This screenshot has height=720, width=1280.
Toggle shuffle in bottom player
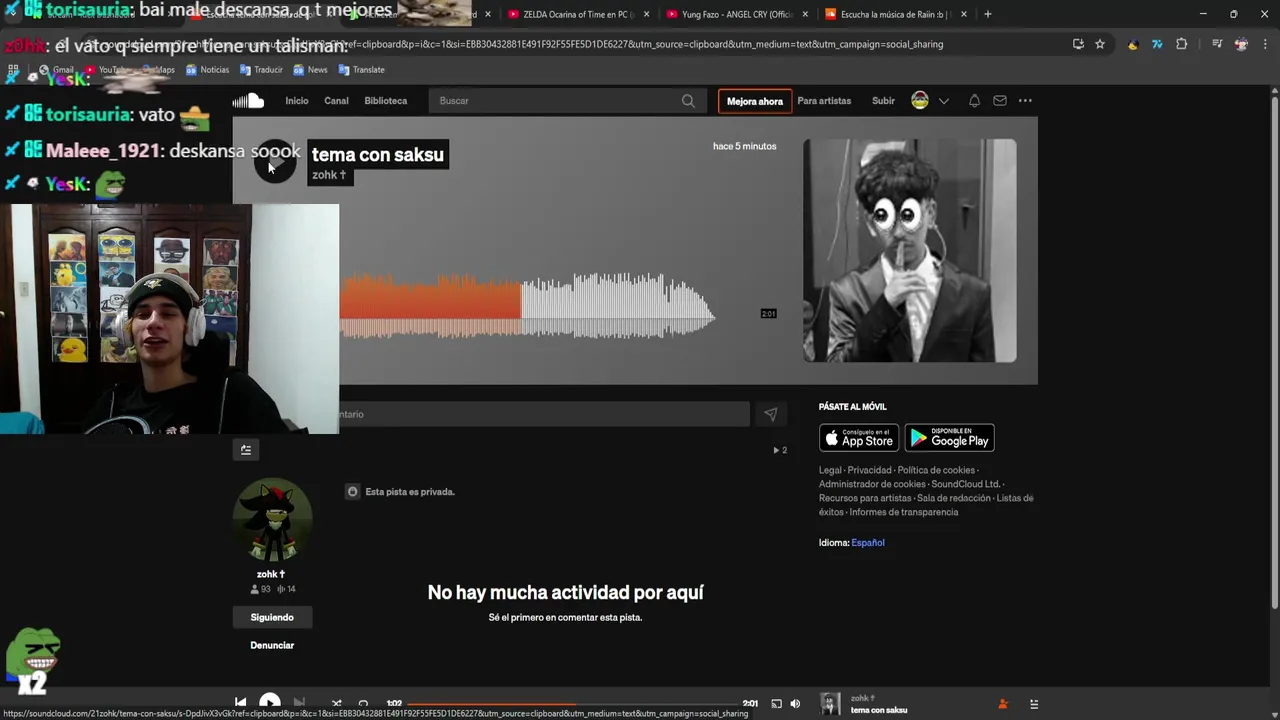pos(336,703)
